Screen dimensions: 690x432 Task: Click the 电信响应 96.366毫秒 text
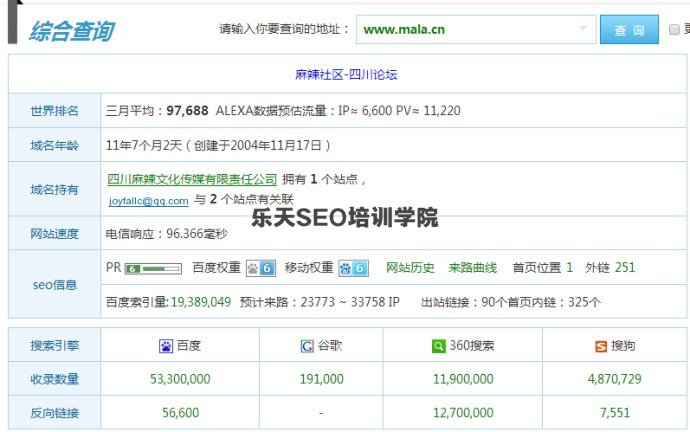tap(166, 234)
